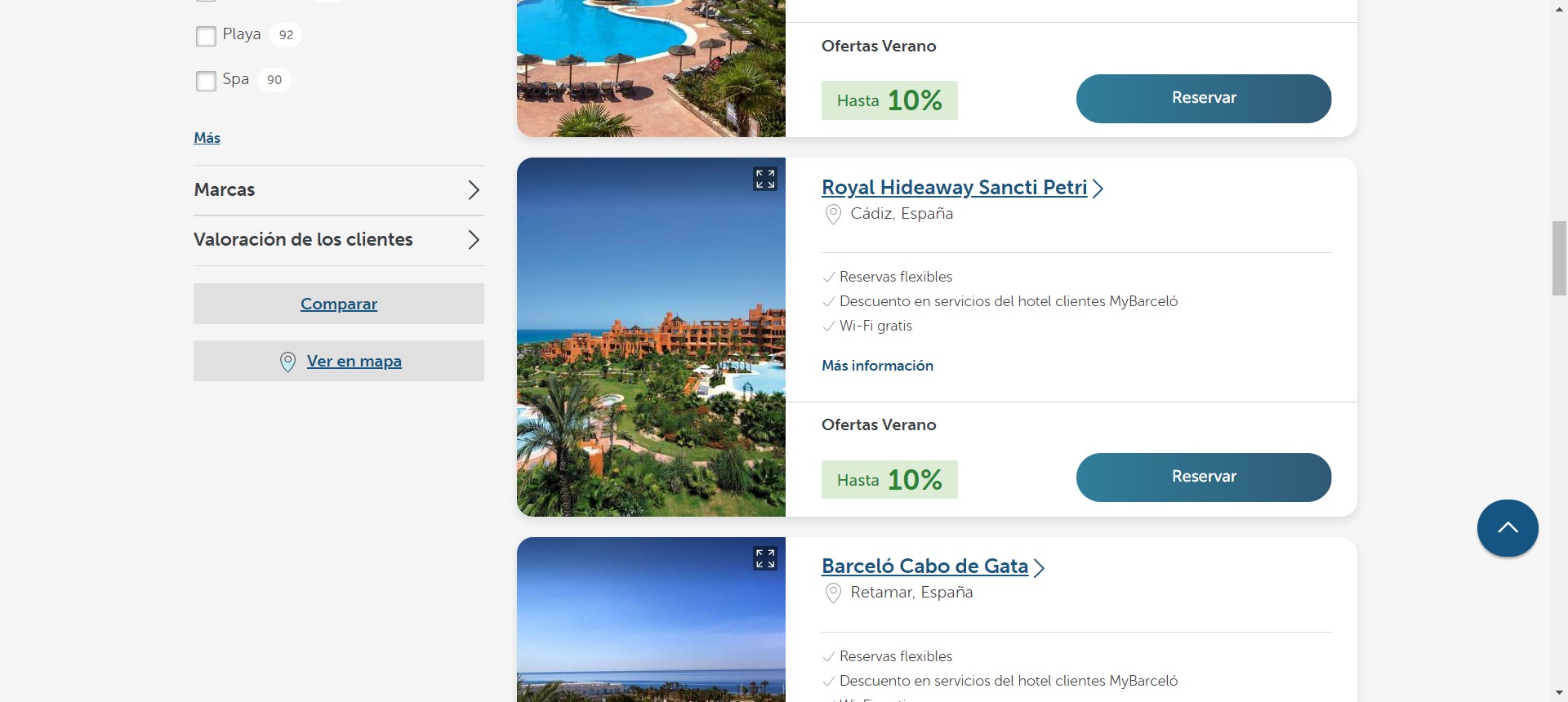Click map pin icon in Ver en mapa

[x=287, y=362]
